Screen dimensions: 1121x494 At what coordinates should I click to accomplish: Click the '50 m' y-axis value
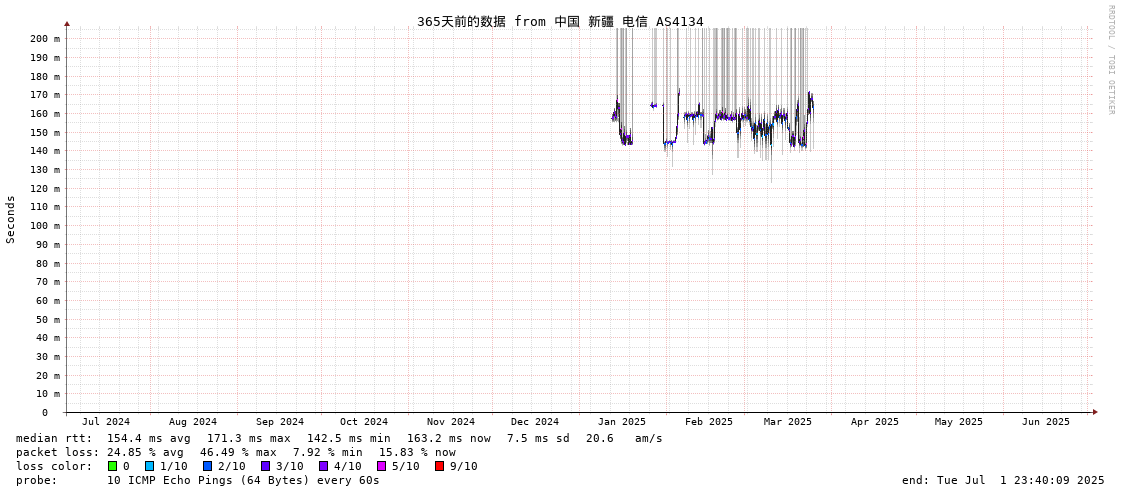[48, 319]
